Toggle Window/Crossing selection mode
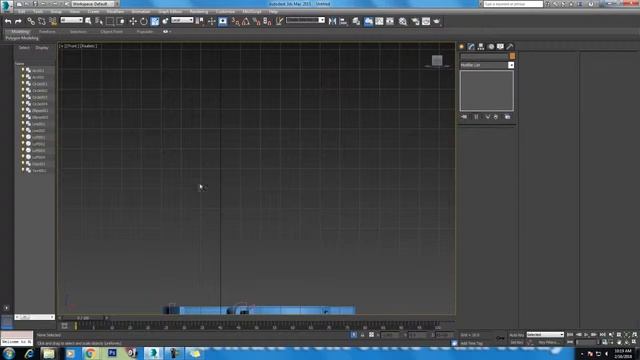Viewport: 640px width, 360px height. click(x=121, y=21)
